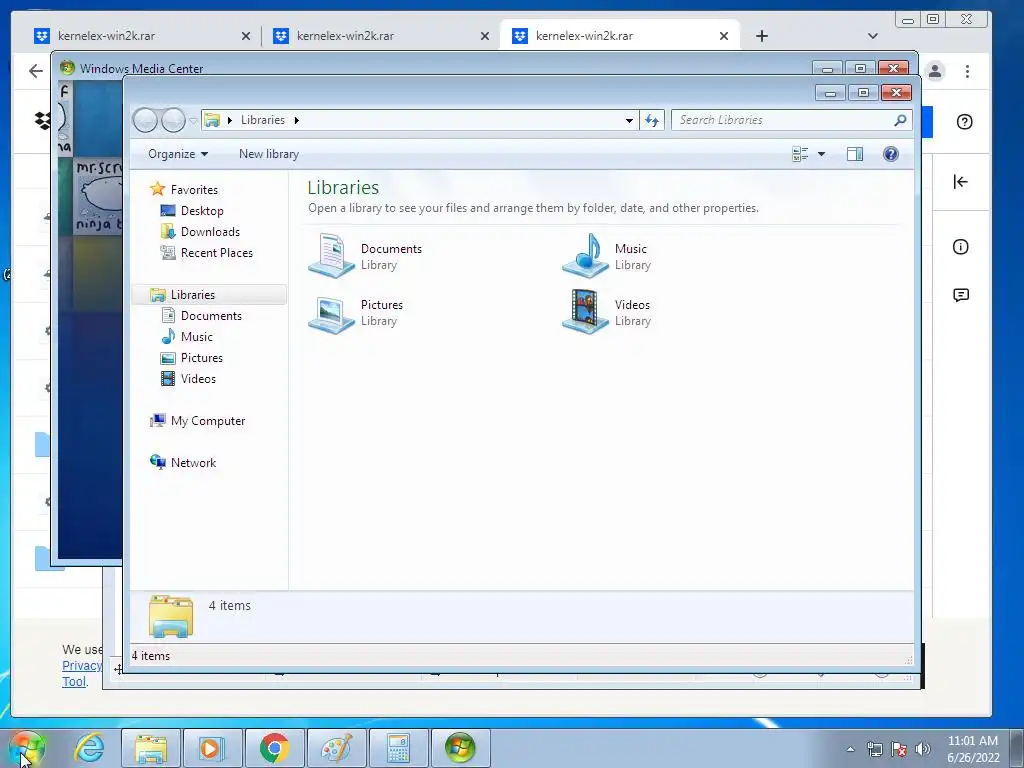Open comments icon in Dropbox sidebar
This screenshot has height=768, width=1024.
click(961, 295)
